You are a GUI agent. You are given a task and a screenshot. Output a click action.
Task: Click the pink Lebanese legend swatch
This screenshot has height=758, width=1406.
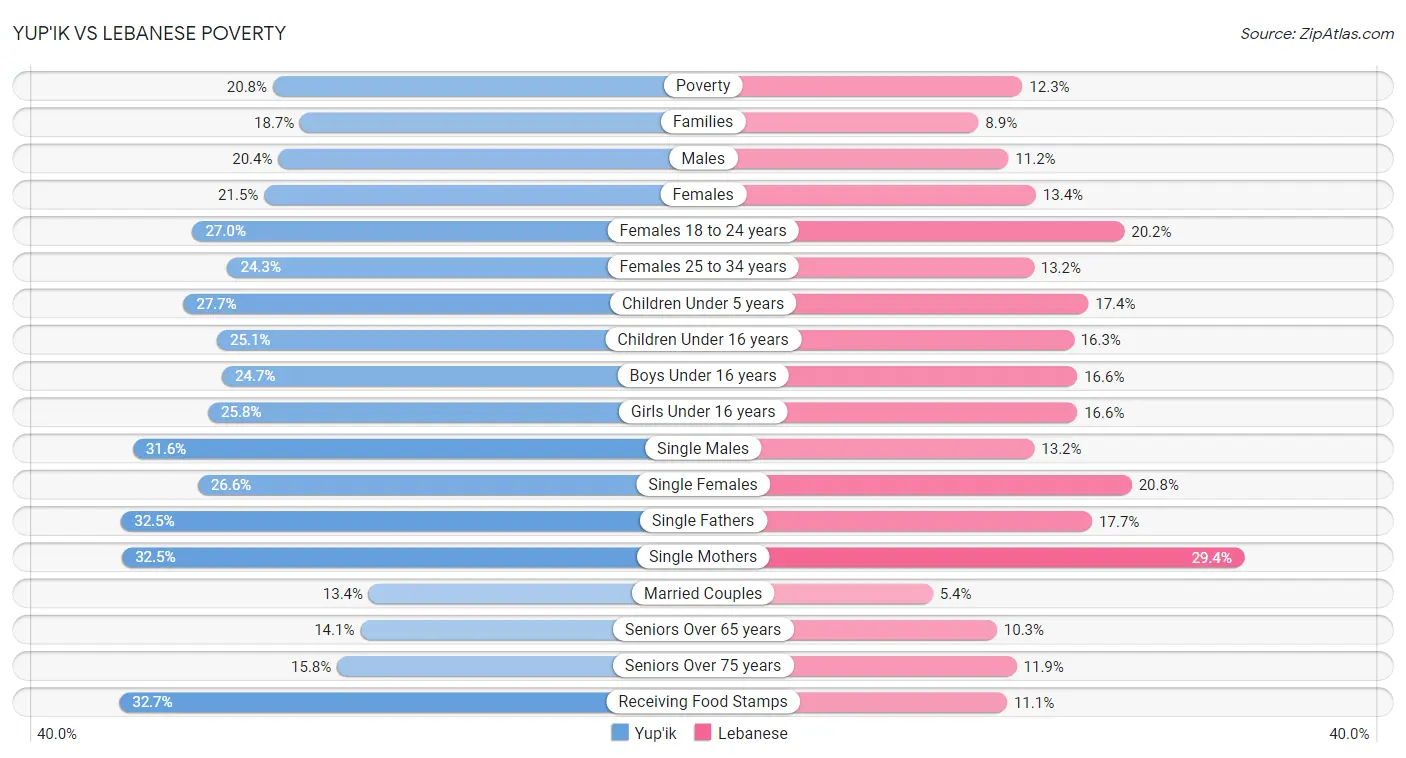pyautogui.click(x=702, y=733)
